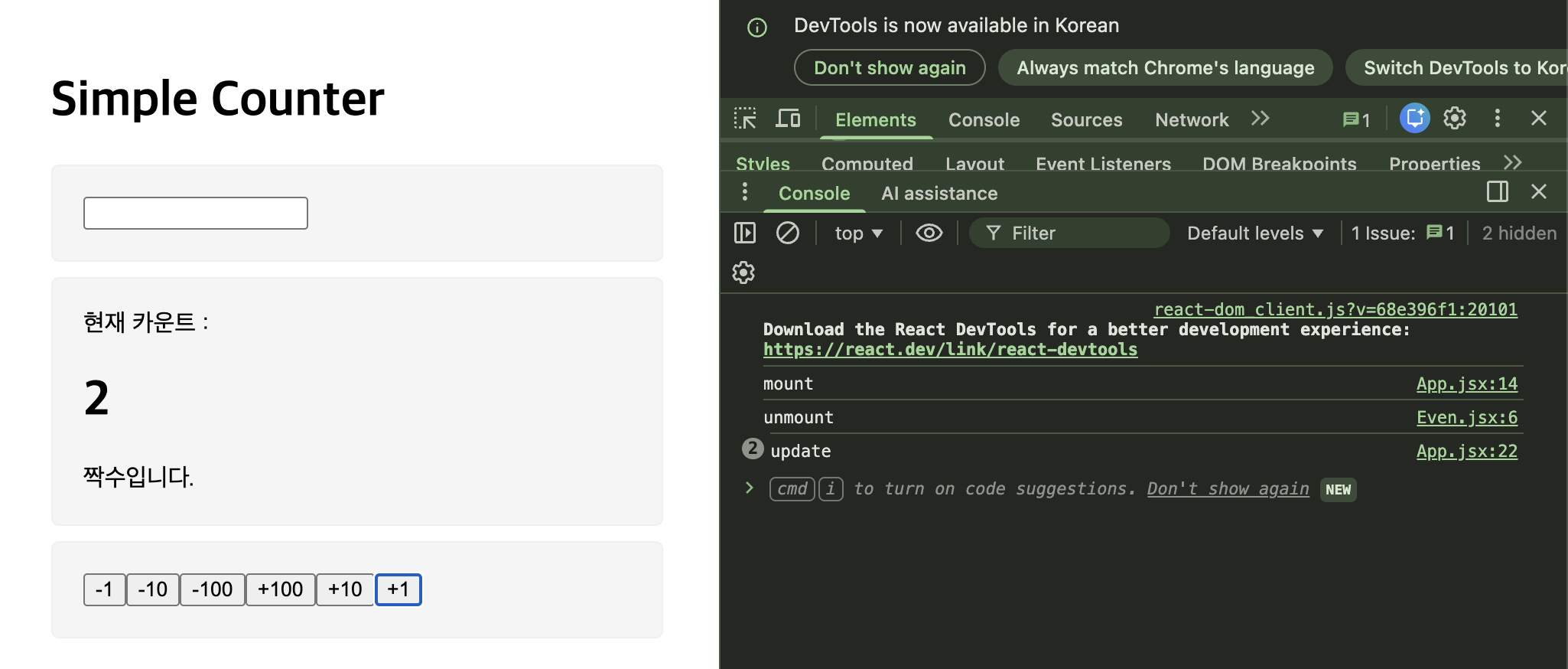Open the top JavaScript context dropdown
This screenshot has height=669, width=1568.
coord(858,233)
